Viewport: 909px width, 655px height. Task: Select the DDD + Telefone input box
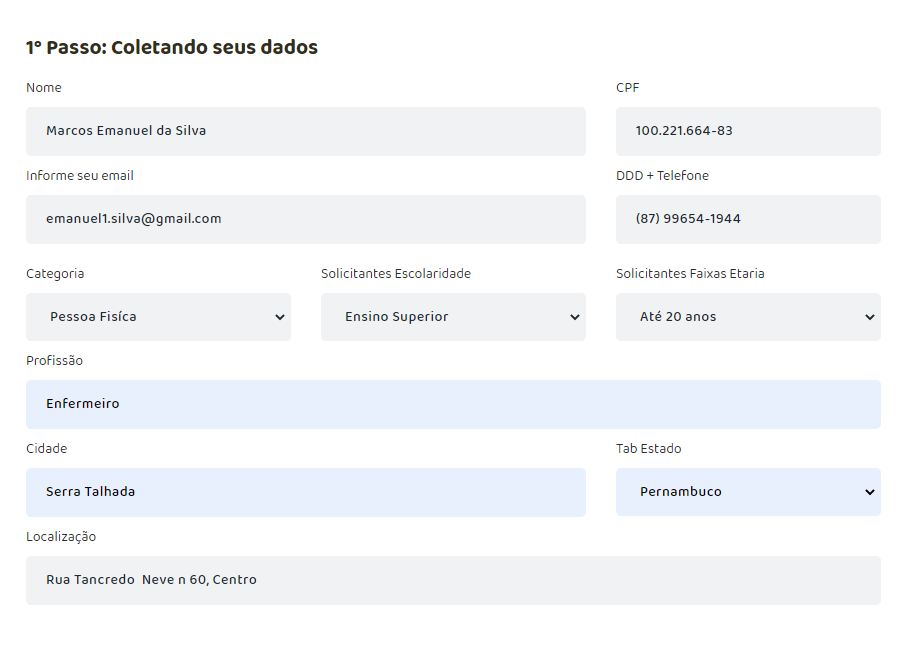pos(747,219)
